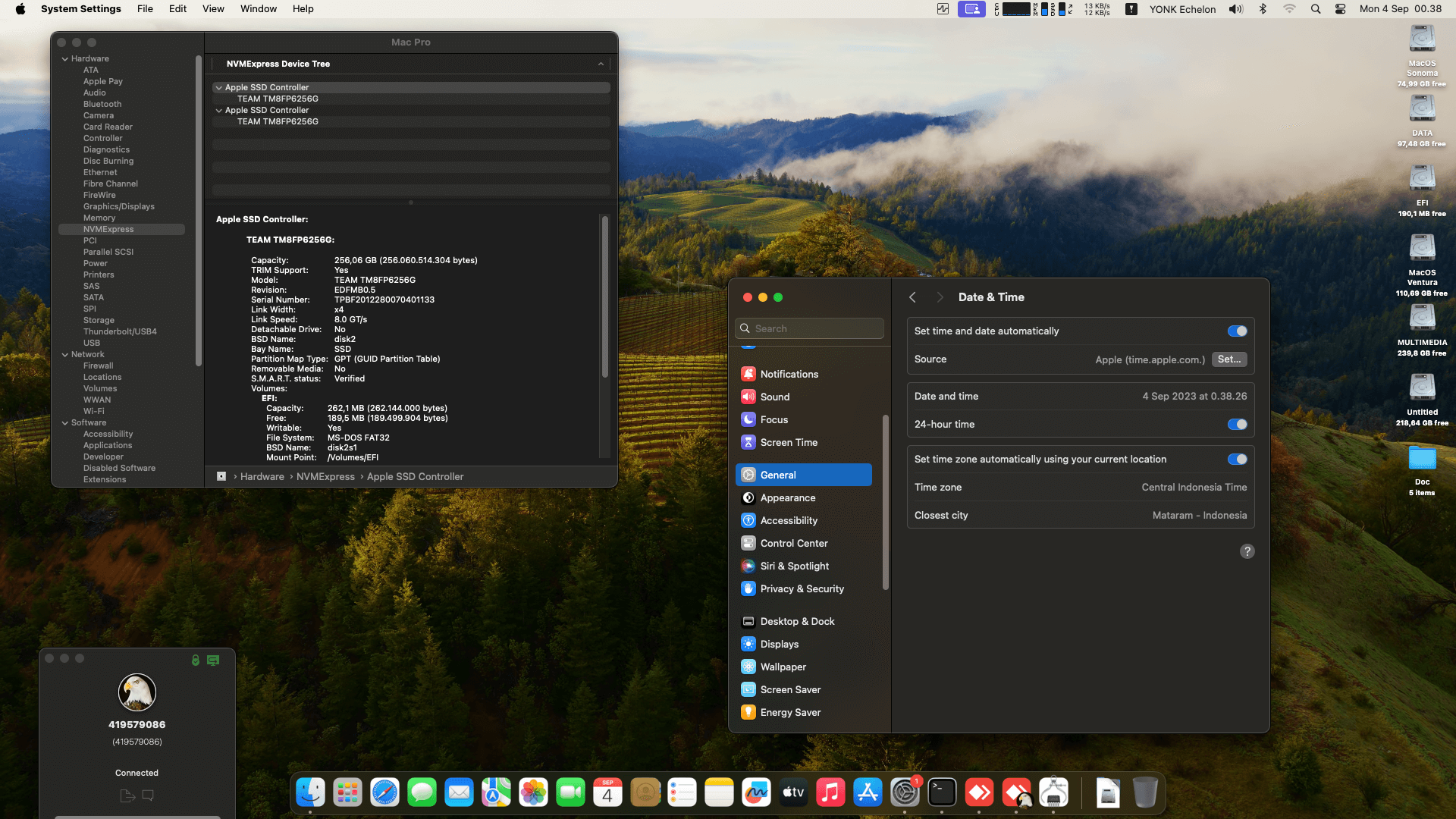Turn off 24-hour time toggle
This screenshot has width=1456, height=819.
pos(1237,424)
